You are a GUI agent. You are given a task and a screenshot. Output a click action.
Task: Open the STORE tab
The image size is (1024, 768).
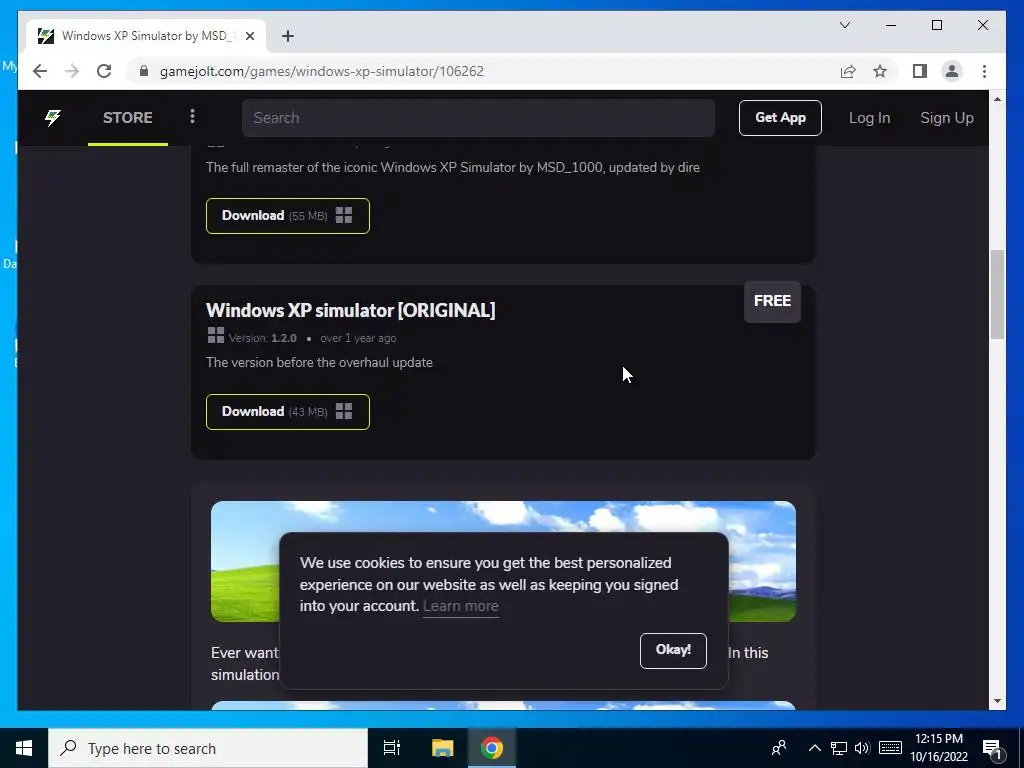tap(127, 118)
